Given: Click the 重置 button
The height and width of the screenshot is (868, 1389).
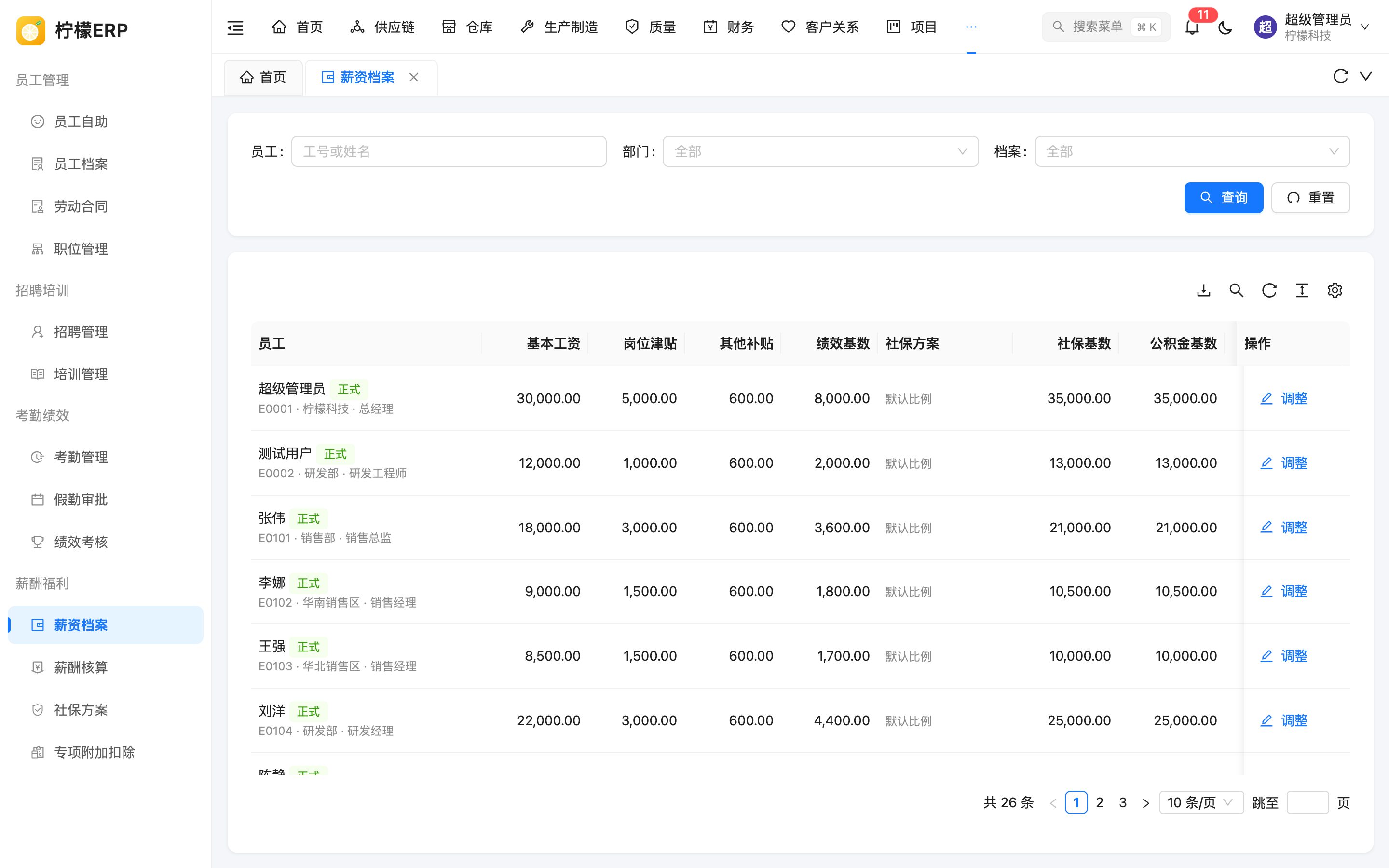Looking at the screenshot, I should point(1310,198).
